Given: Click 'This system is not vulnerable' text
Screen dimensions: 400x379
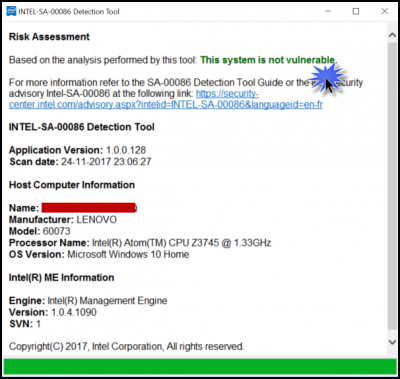Looking at the screenshot, I should [x=269, y=60].
